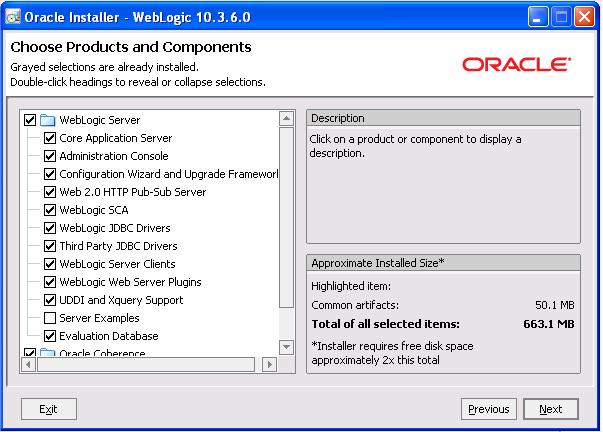
Task: Uncheck the Administration Console checkbox
Action: [x=50, y=156]
